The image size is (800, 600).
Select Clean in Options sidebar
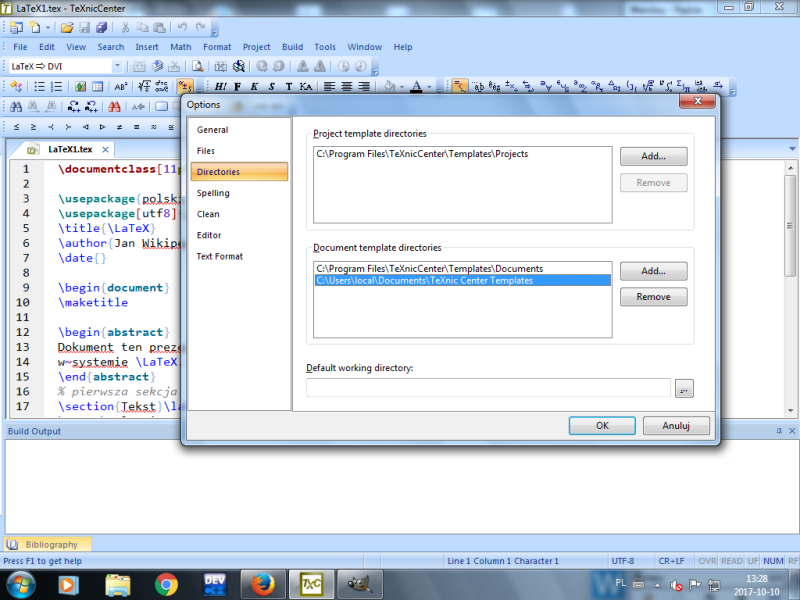click(239, 214)
